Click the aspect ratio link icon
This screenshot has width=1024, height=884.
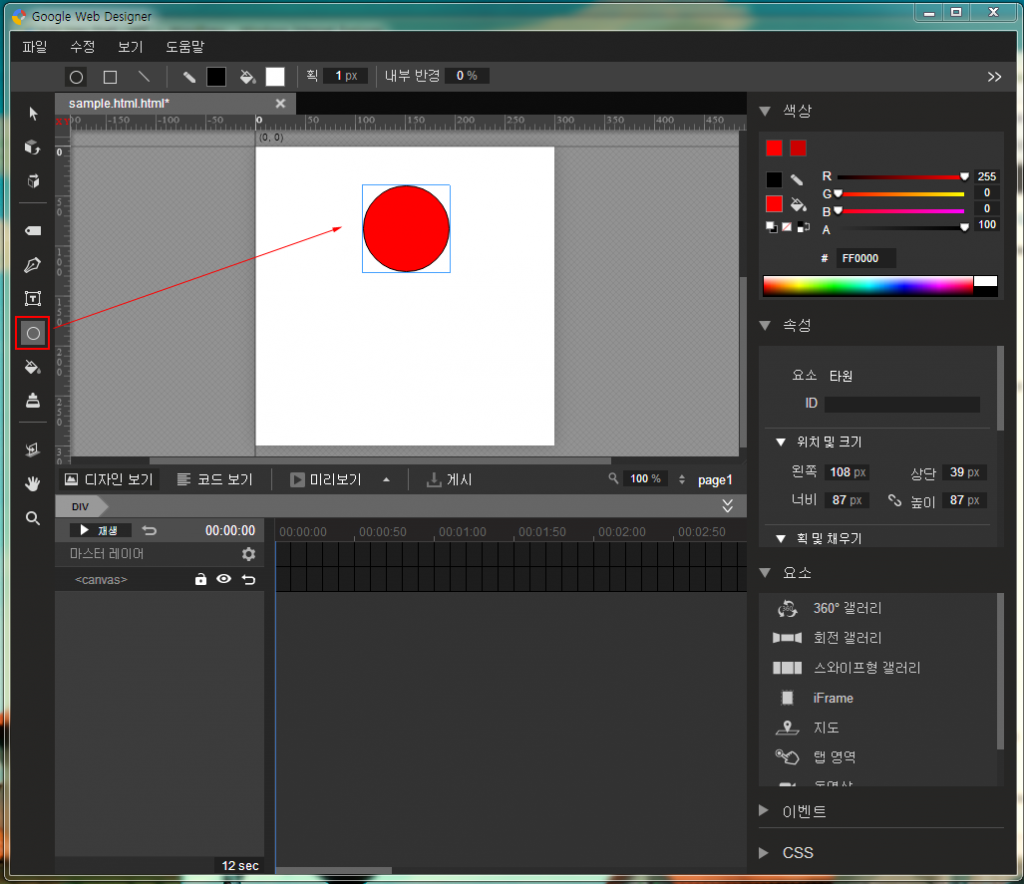coord(894,501)
